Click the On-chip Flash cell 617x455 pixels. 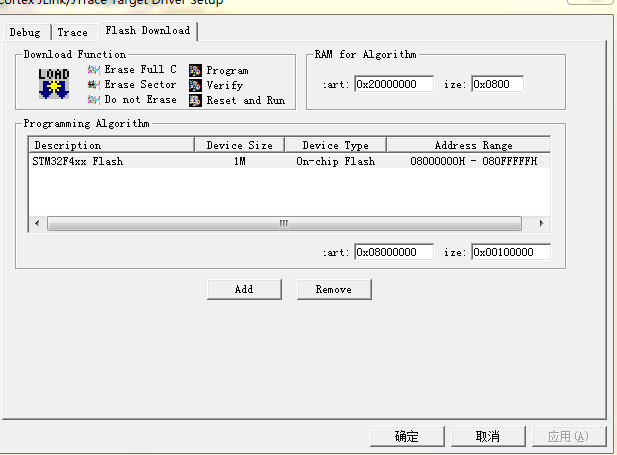pos(336,161)
